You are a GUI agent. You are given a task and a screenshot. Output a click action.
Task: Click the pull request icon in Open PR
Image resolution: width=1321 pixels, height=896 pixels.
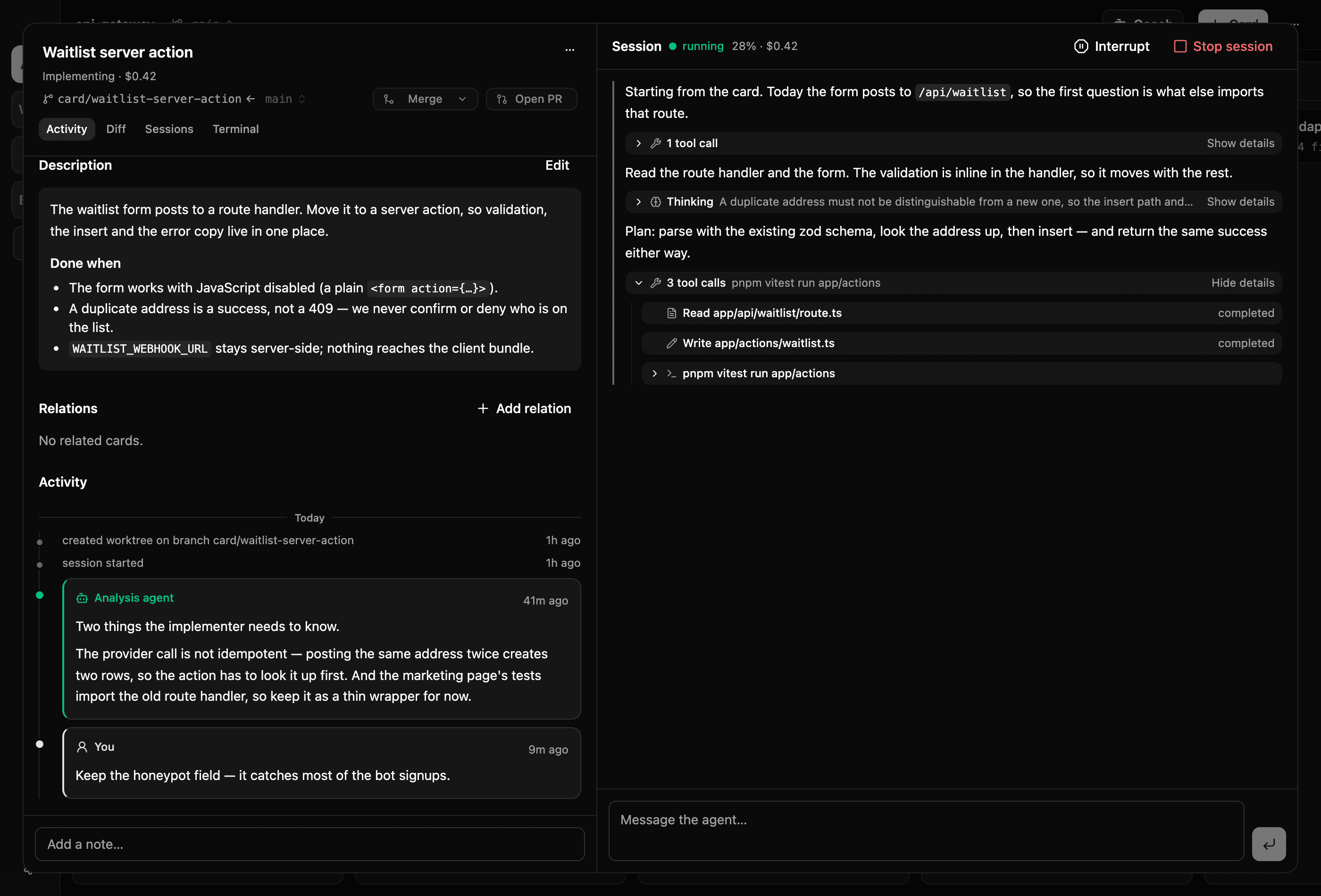(x=502, y=99)
